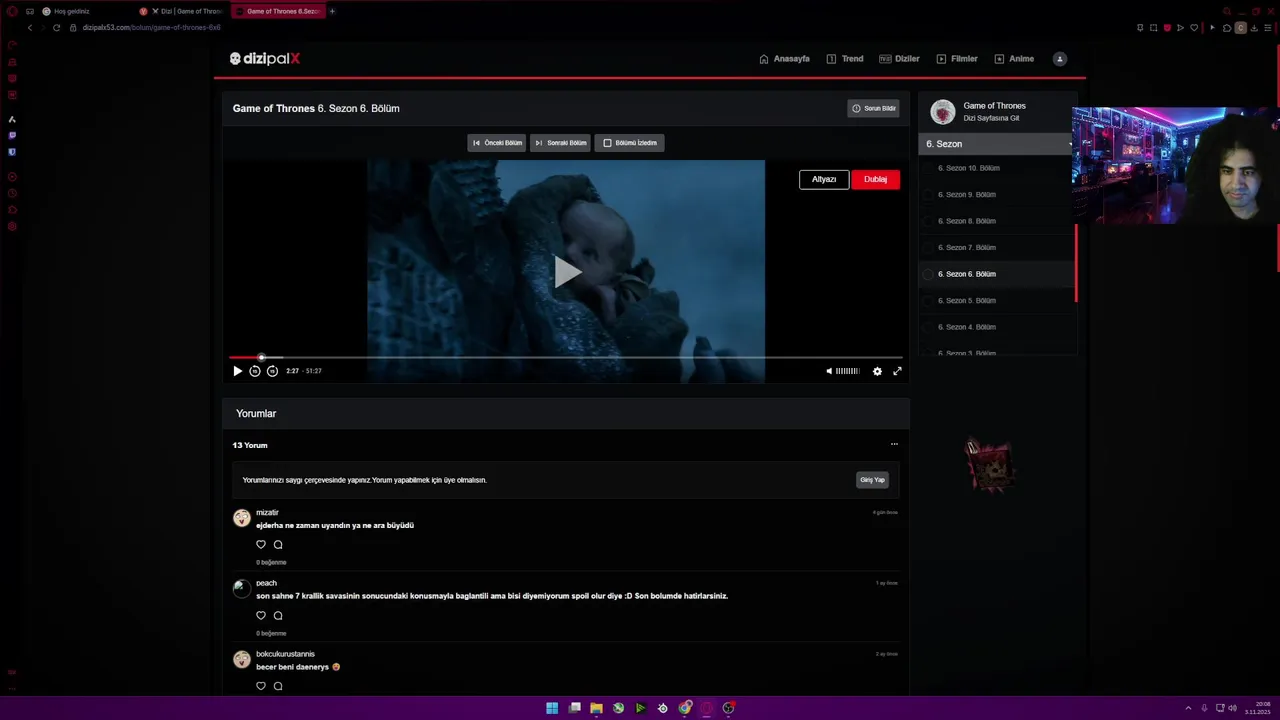1280x720 pixels.
Task: Reply to mizatir's comment via bubble icon
Action: click(278, 545)
